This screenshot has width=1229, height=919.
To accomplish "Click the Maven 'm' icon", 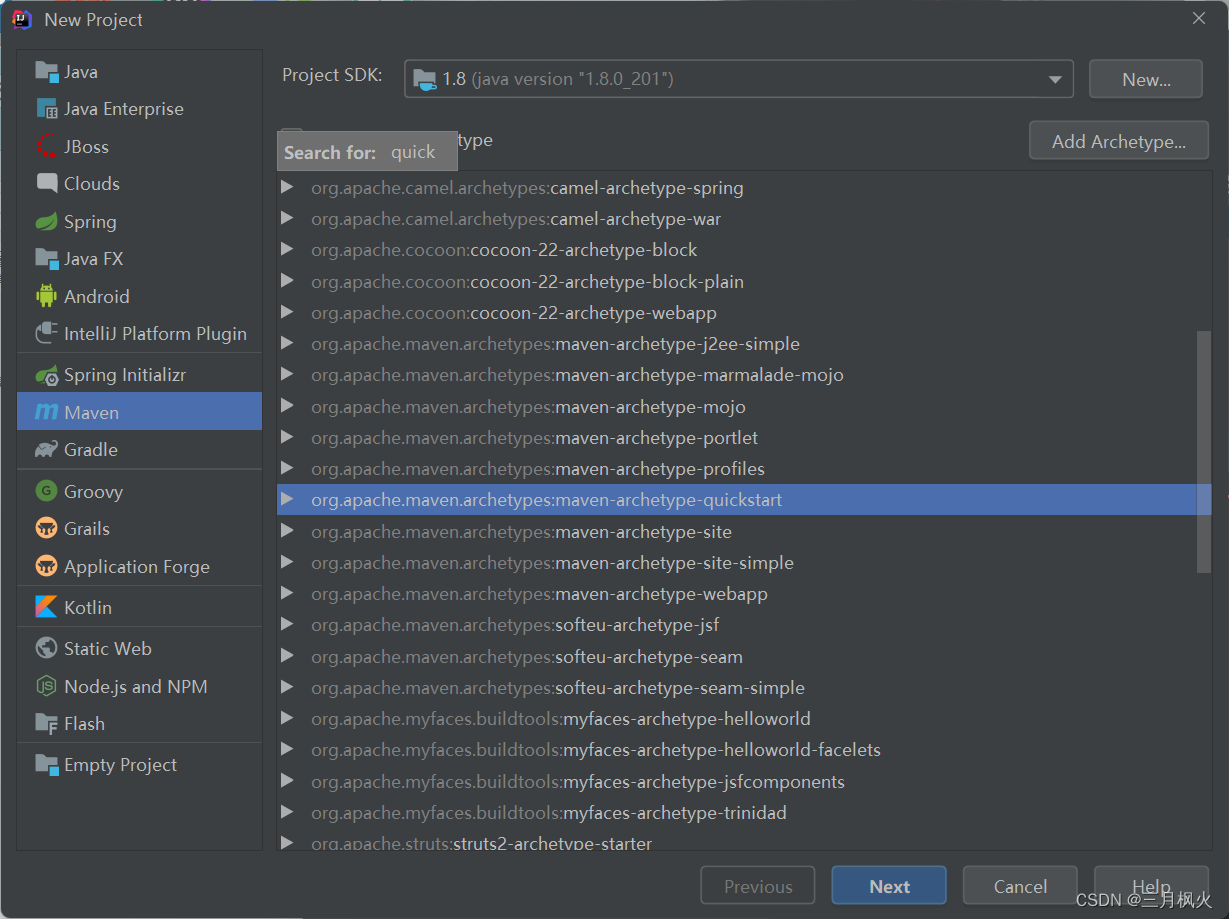I will [47, 412].
